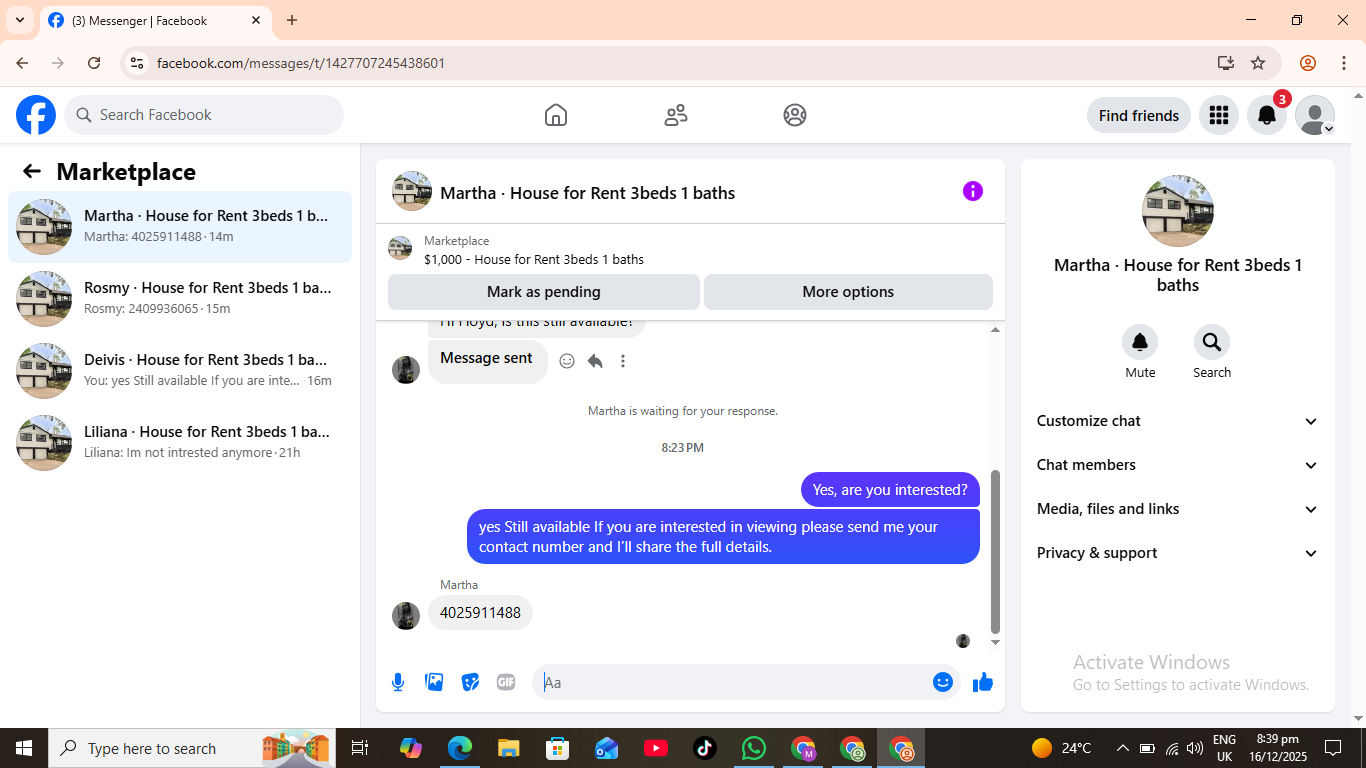
Task: Reply to the "Message sent" message
Action: [595, 361]
